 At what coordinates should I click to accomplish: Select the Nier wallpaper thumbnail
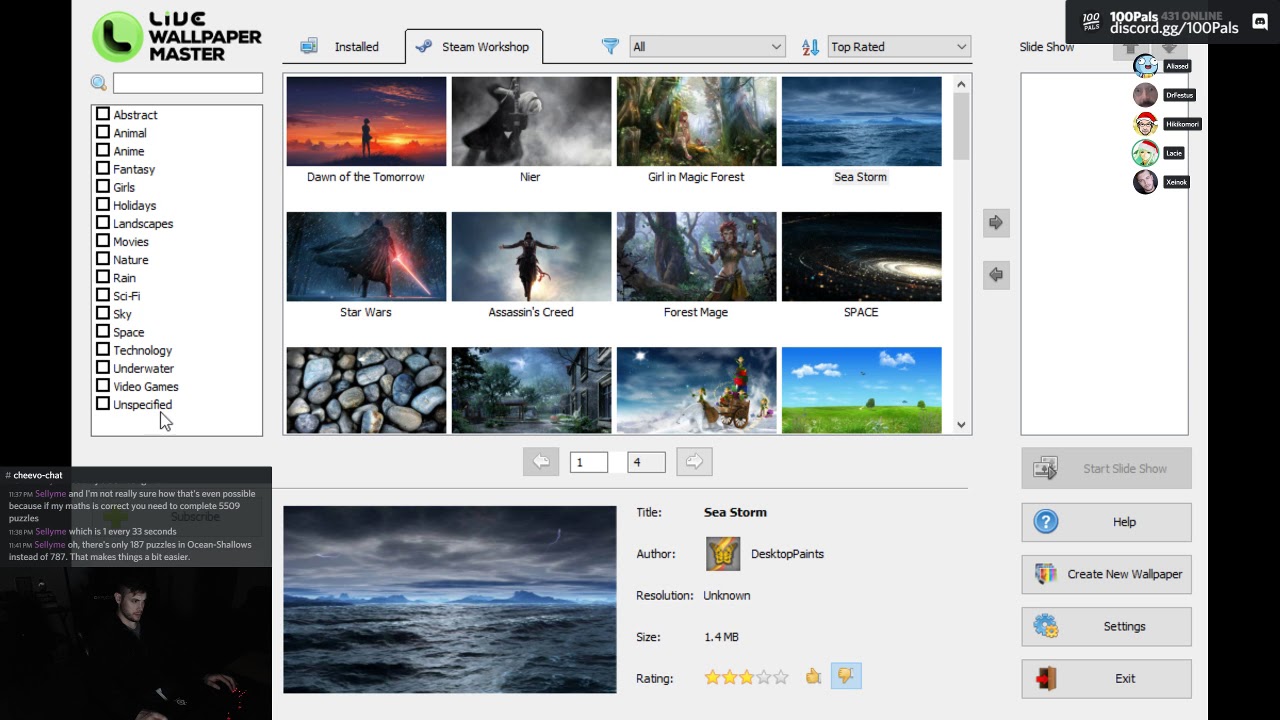(x=531, y=121)
